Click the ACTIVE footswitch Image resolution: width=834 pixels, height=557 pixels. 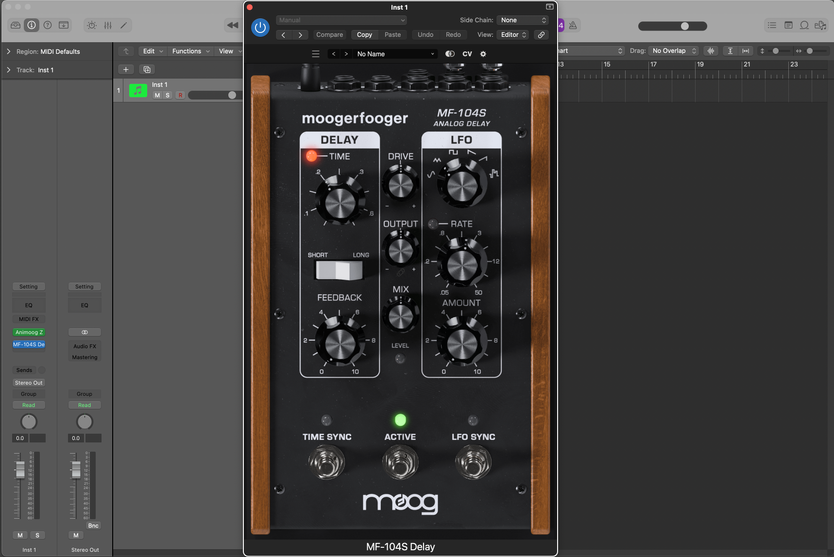[x=400, y=462]
